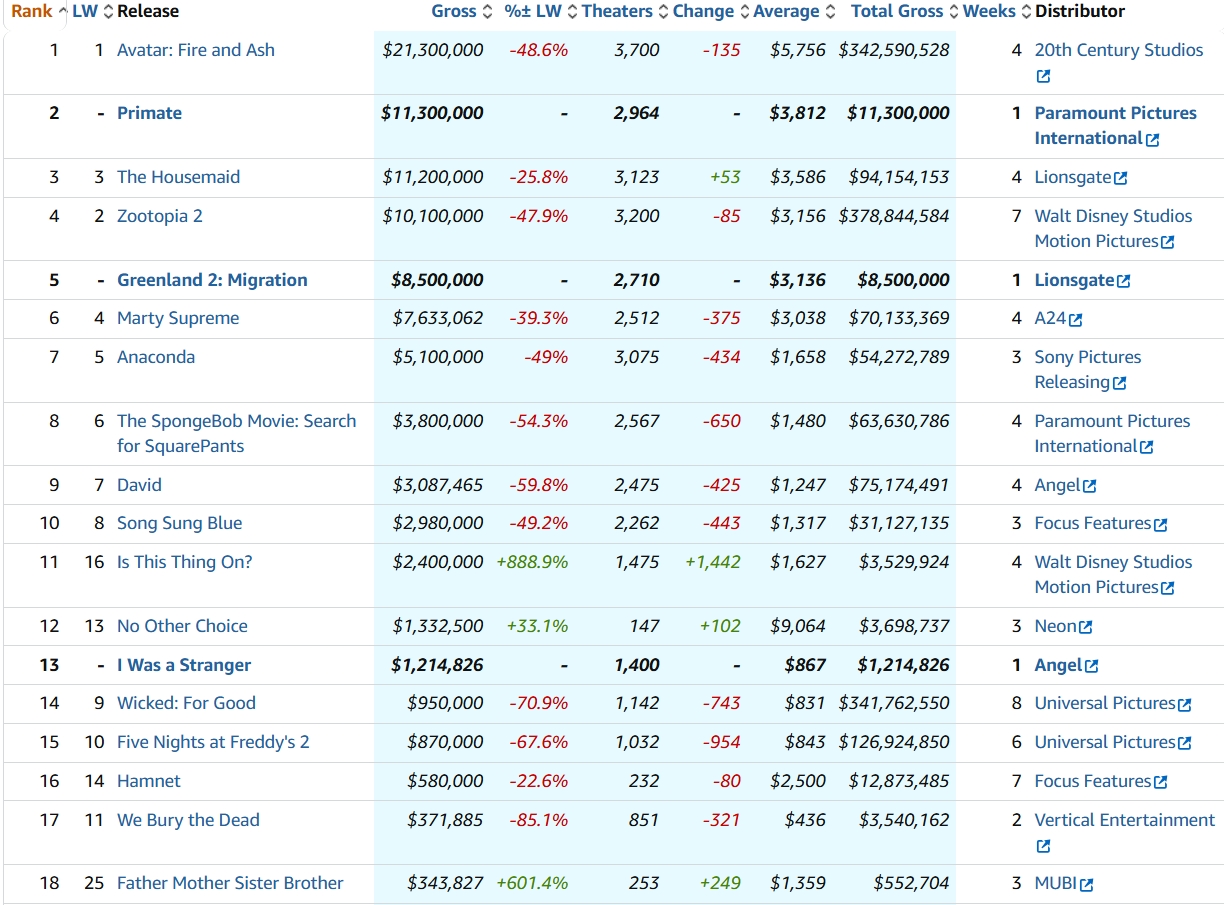
Task: Click external link icon beside Neon
Action: coord(1086,628)
